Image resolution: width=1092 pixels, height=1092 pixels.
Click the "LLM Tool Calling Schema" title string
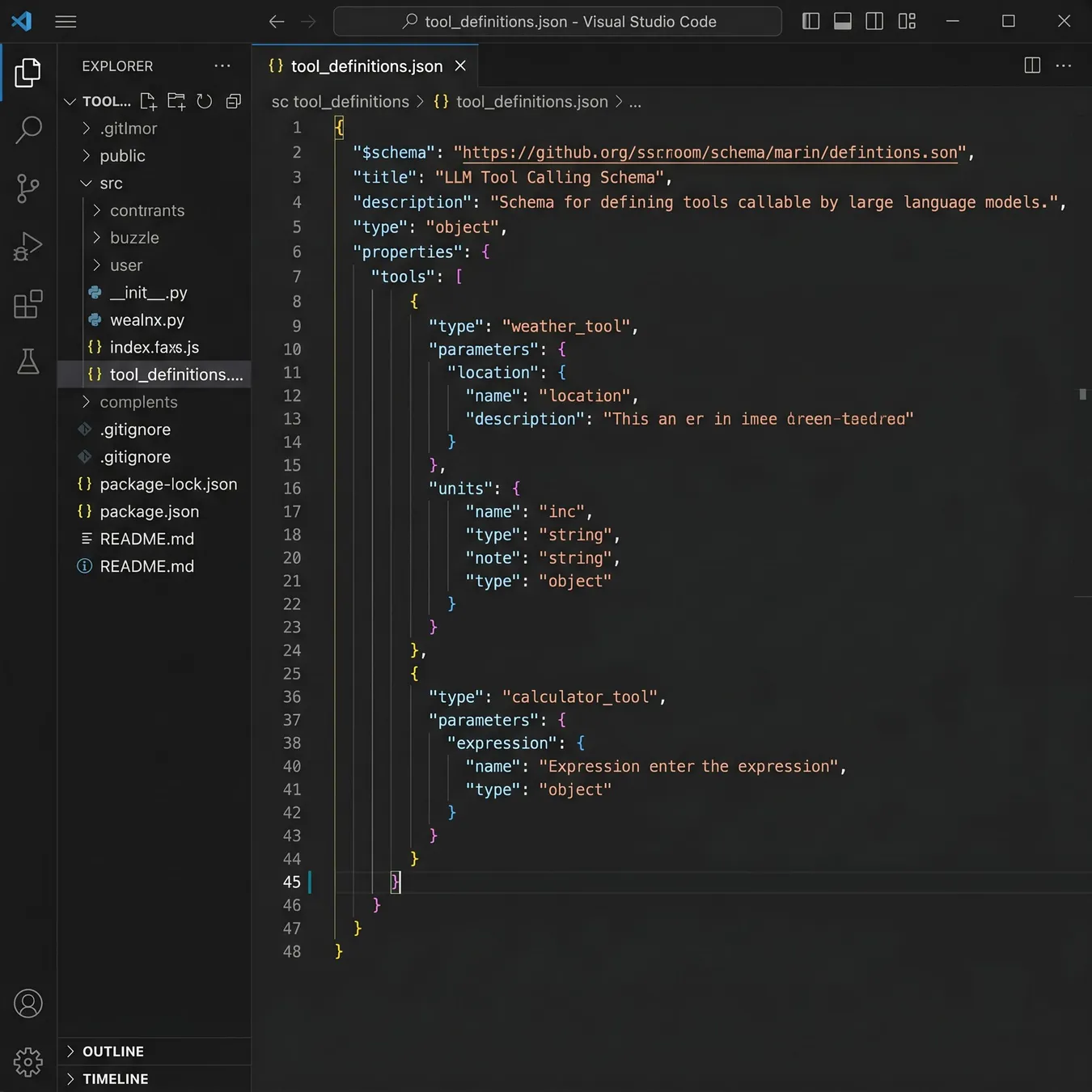click(550, 178)
